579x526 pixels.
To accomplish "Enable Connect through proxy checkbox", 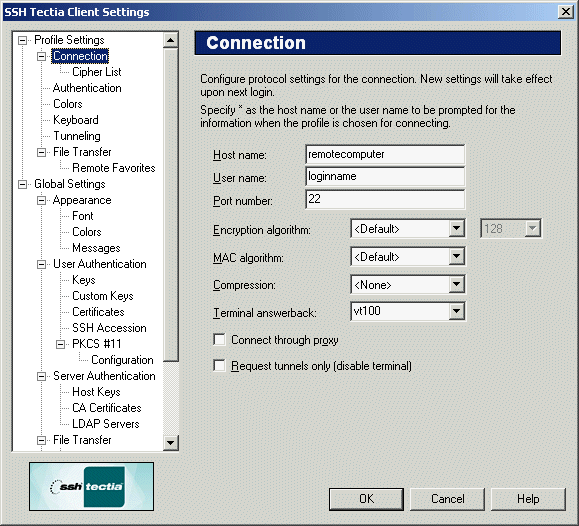I will point(219,339).
